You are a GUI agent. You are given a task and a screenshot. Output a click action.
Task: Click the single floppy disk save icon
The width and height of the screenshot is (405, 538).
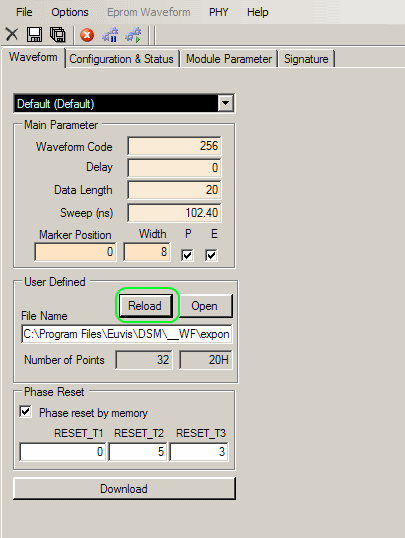pyautogui.click(x=34, y=35)
